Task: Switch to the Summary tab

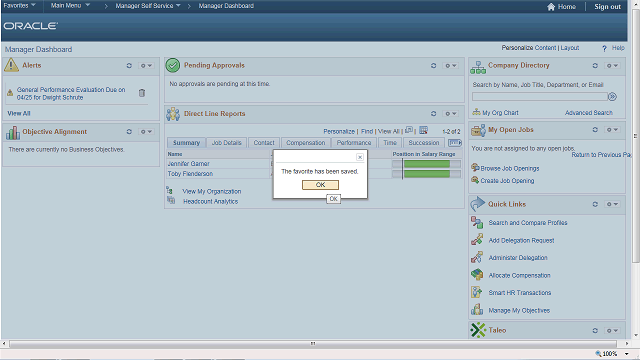Action: [186, 142]
